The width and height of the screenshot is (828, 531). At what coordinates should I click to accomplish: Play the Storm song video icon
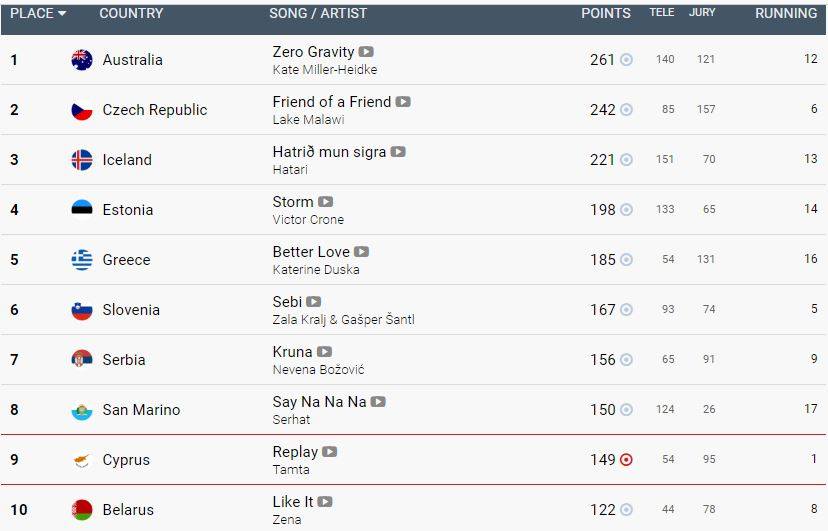pos(325,202)
